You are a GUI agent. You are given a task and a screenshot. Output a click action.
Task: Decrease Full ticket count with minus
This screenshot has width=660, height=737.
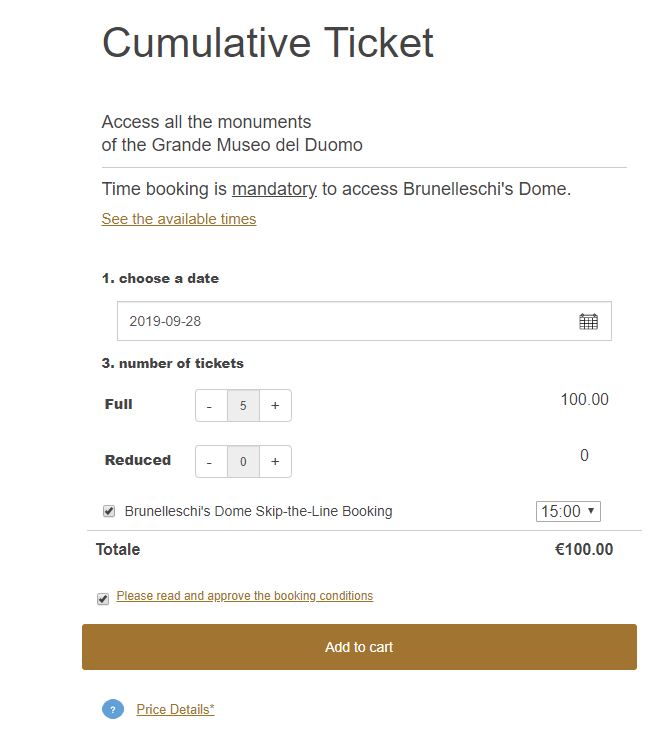click(x=210, y=406)
